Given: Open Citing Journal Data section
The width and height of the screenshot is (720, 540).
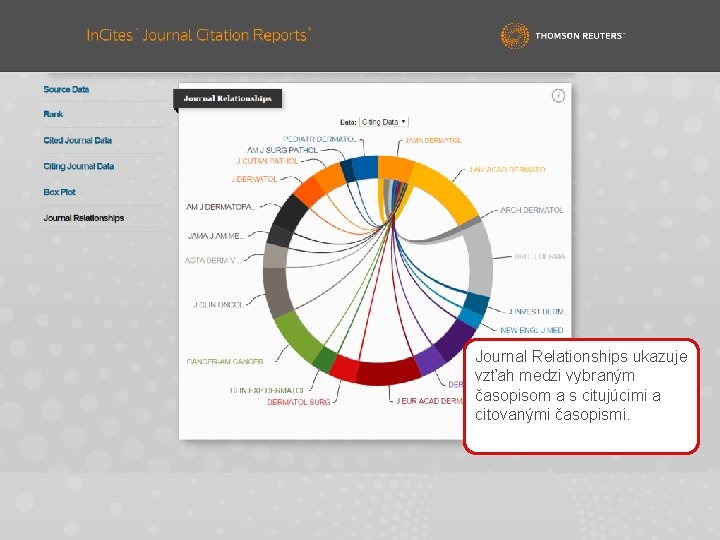Looking at the screenshot, I should [79, 166].
